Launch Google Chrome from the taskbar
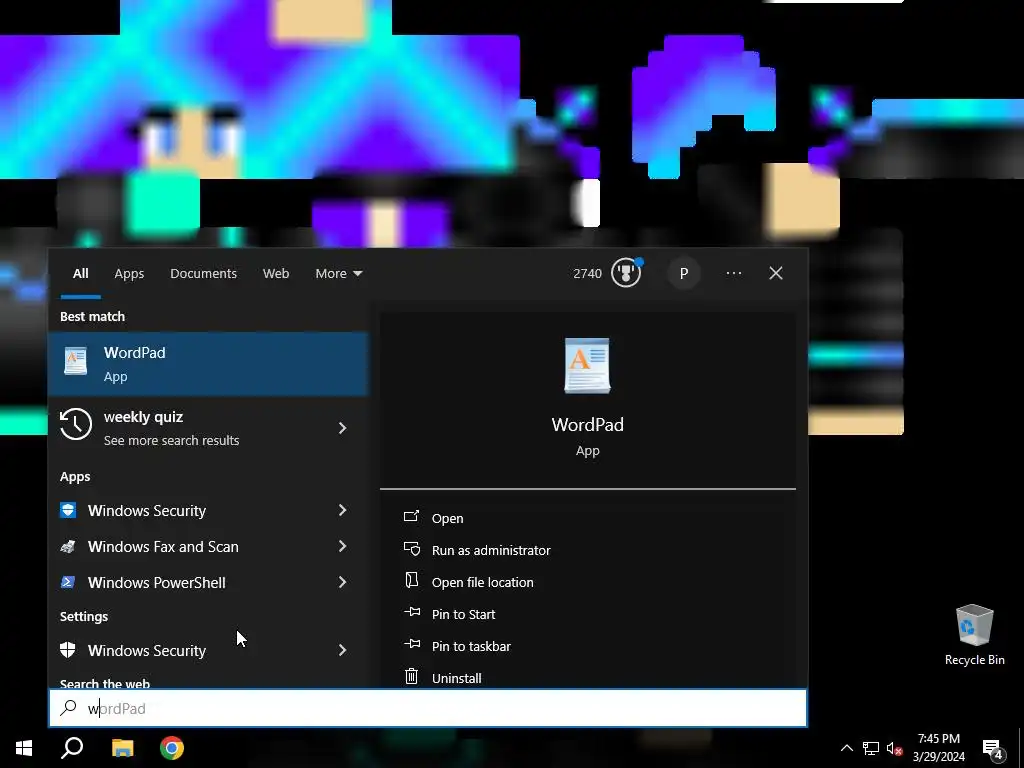This screenshot has width=1024, height=768. (172, 748)
